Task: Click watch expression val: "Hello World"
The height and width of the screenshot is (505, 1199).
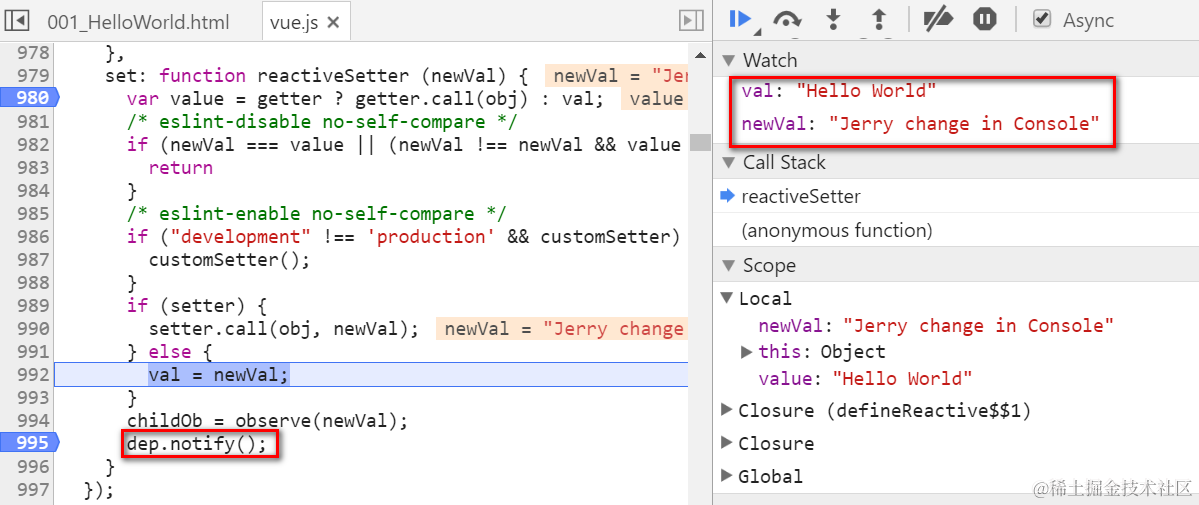Action: click(x=839, y=91)
